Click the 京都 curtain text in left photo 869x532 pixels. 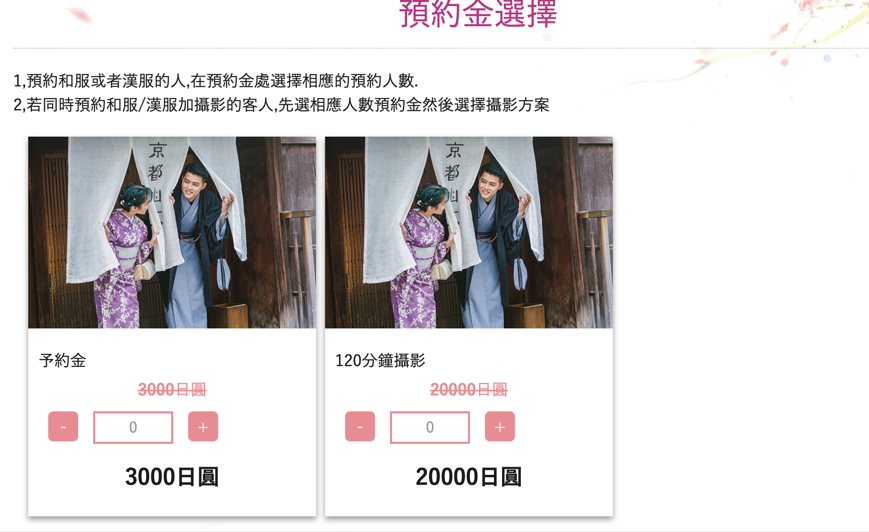(157, 162)
